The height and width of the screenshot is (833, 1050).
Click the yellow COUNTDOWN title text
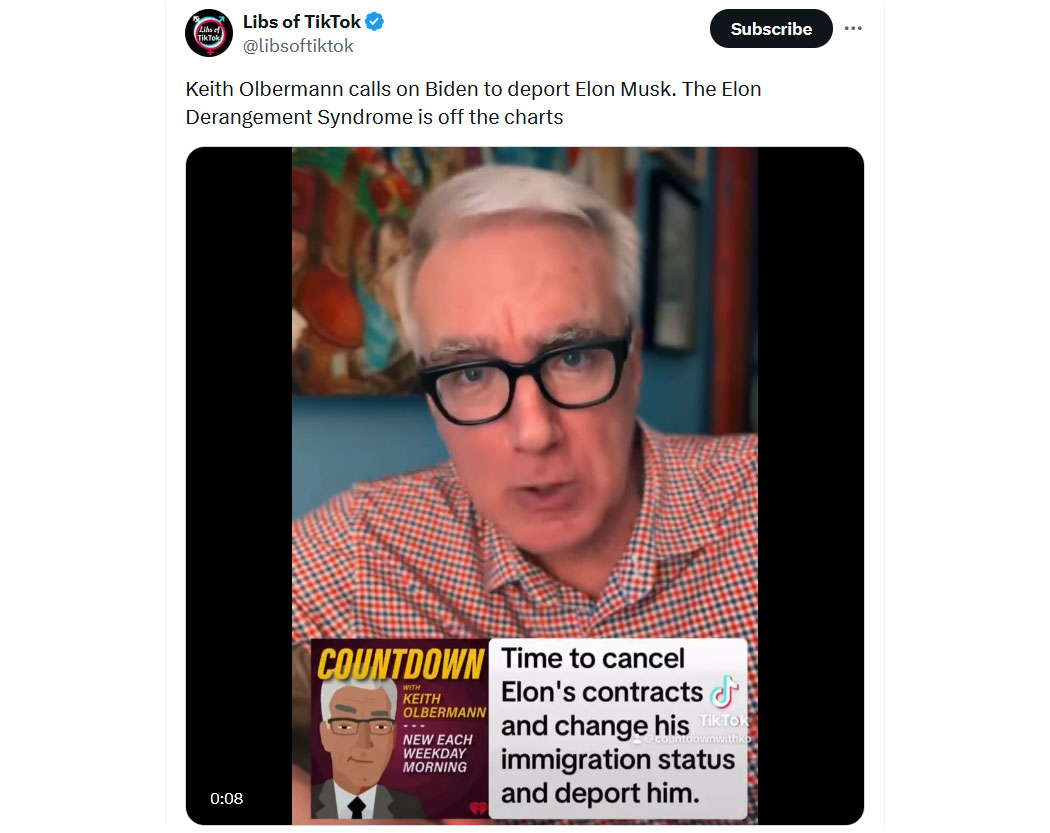[400, 664]
